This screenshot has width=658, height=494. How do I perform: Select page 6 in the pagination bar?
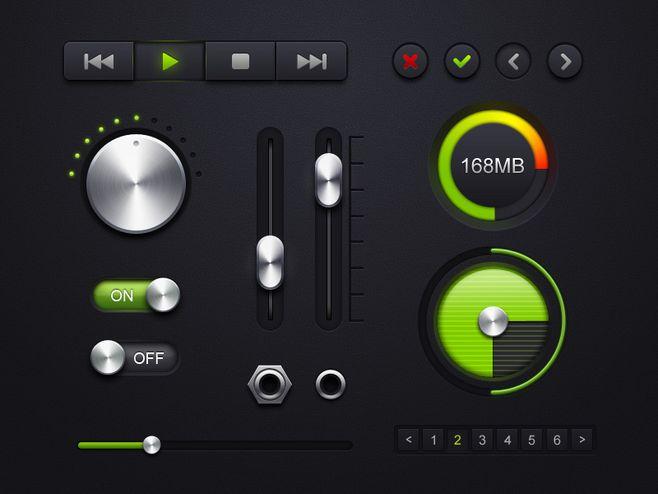(x=557, y=440)
